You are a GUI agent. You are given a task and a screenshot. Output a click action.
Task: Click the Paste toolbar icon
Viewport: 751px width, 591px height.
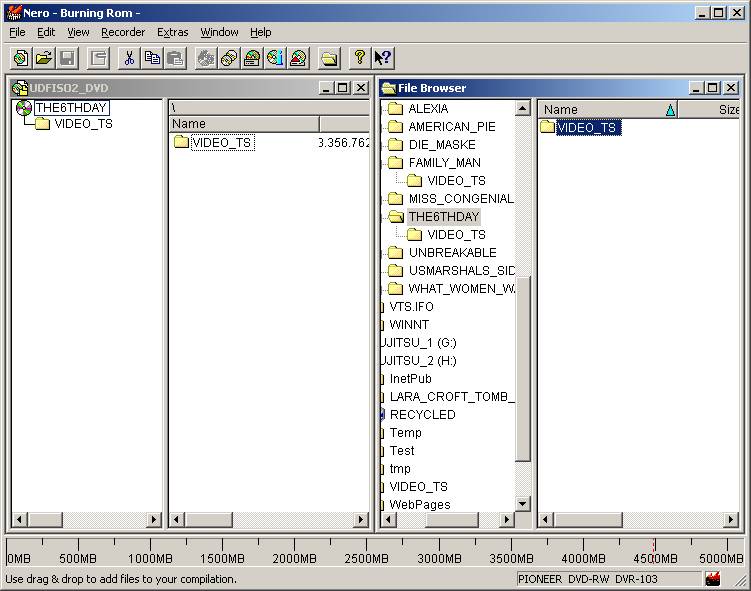(175, 58)
